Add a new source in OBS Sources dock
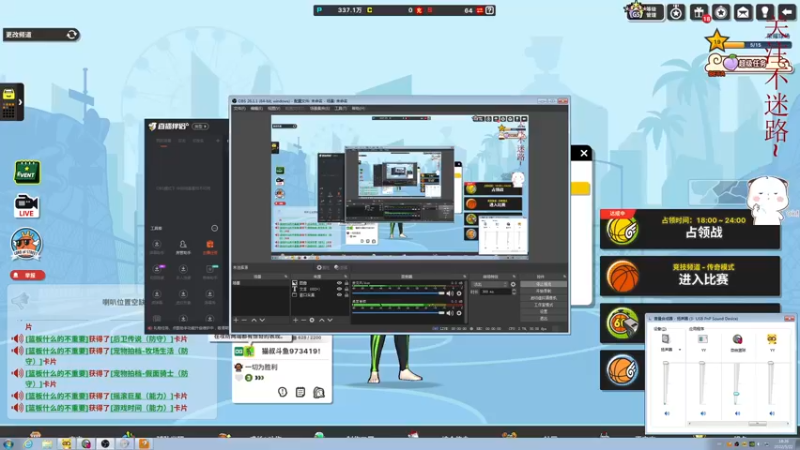The image size is (800, 450). tap(295, 320)
